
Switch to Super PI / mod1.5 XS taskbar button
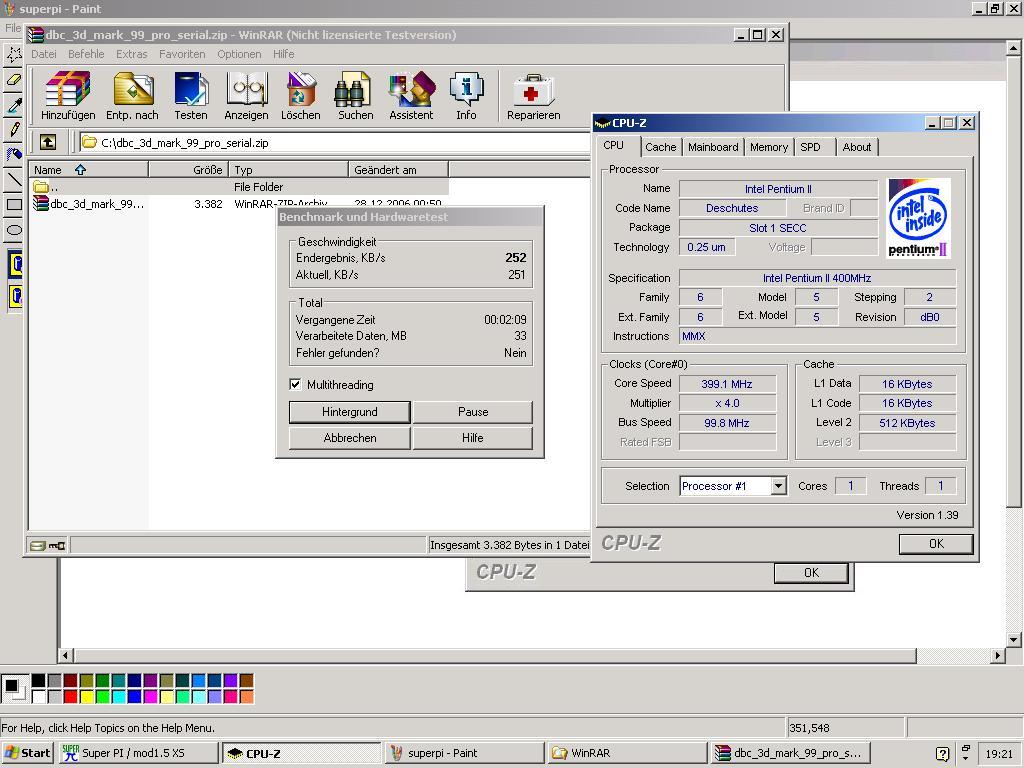coord(139,753)
